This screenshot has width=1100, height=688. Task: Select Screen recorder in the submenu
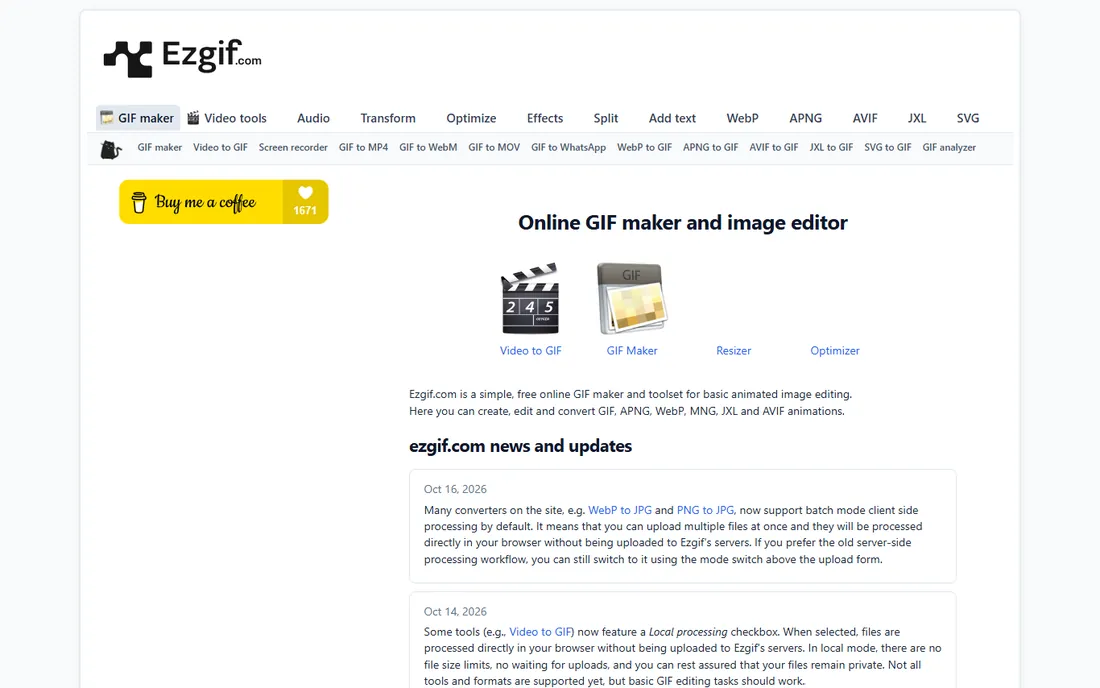[293, 147]
